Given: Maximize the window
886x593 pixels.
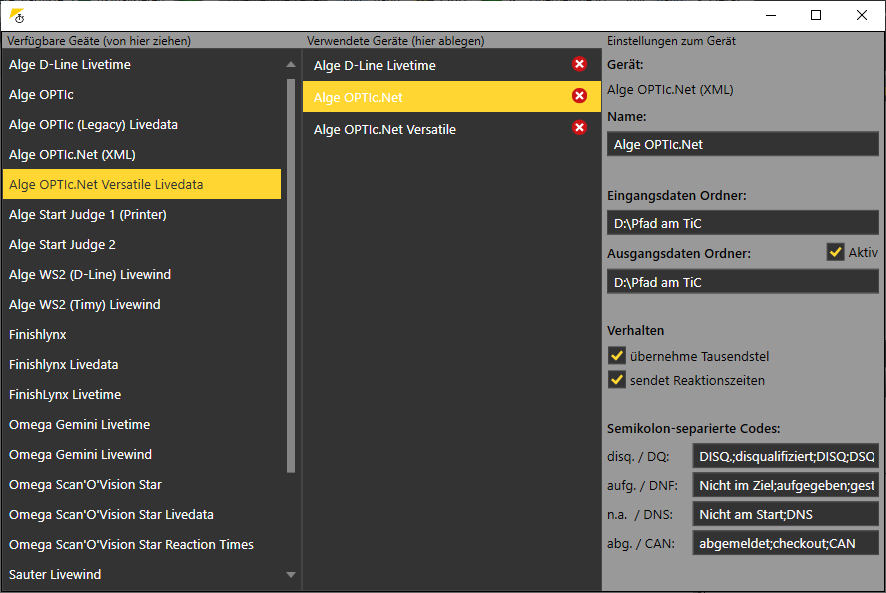Looking at the screenshot, I should click(x=816, y=15).
